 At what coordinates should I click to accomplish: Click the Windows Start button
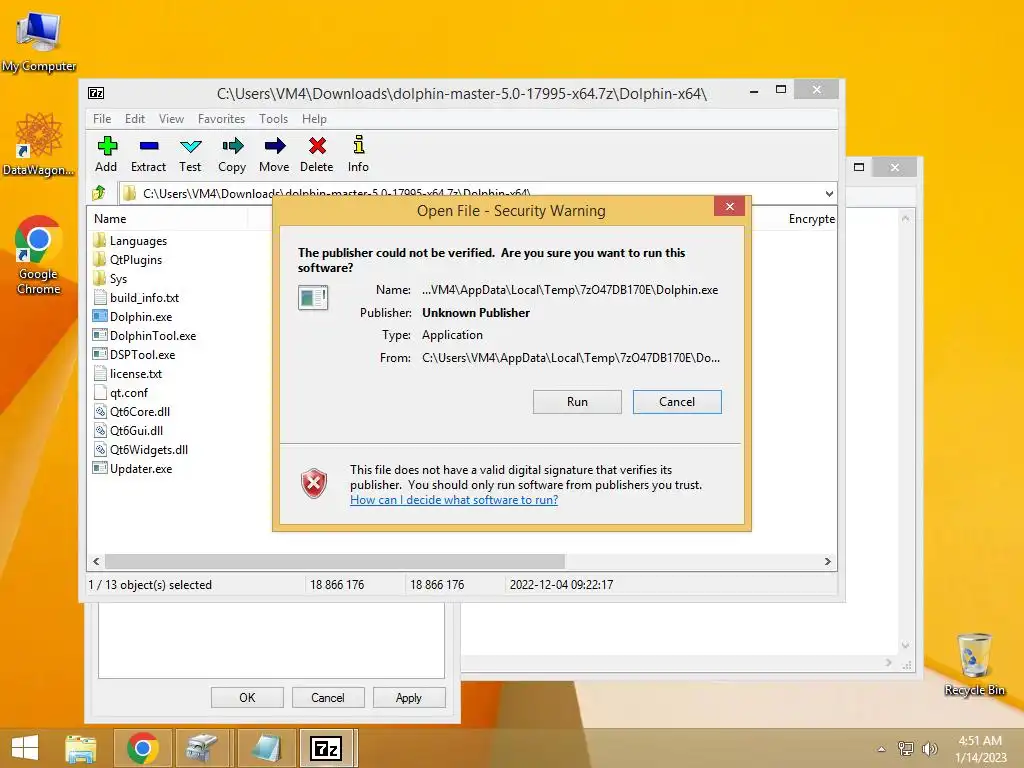coord(25,748)
